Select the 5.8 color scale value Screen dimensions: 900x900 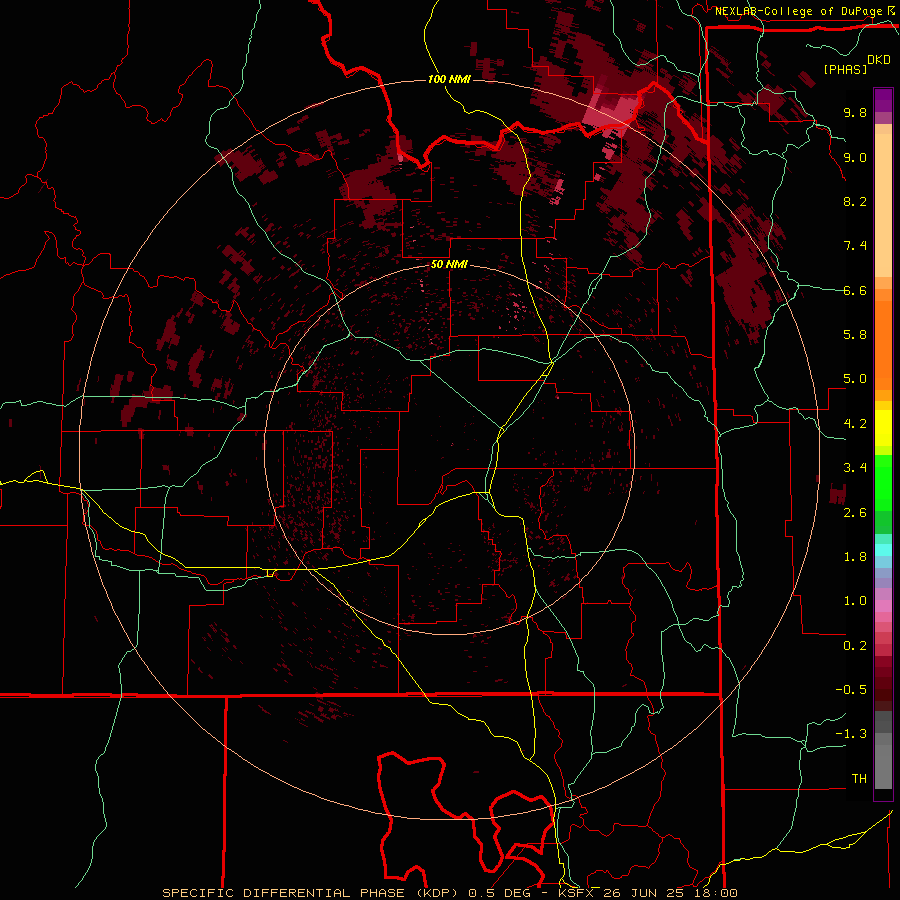click(x=855, y=335)
